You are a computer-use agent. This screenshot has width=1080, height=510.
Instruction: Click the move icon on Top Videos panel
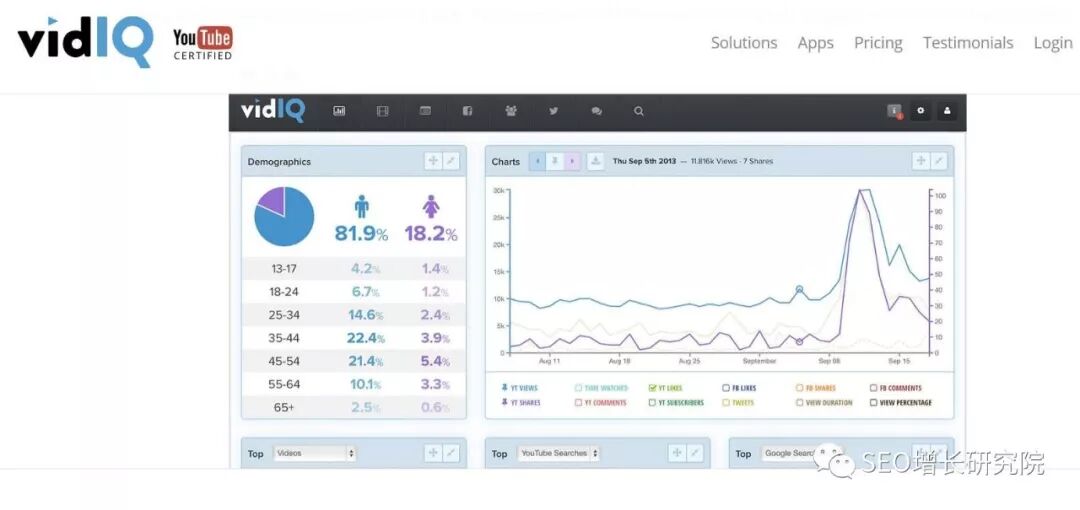(433, 453)
